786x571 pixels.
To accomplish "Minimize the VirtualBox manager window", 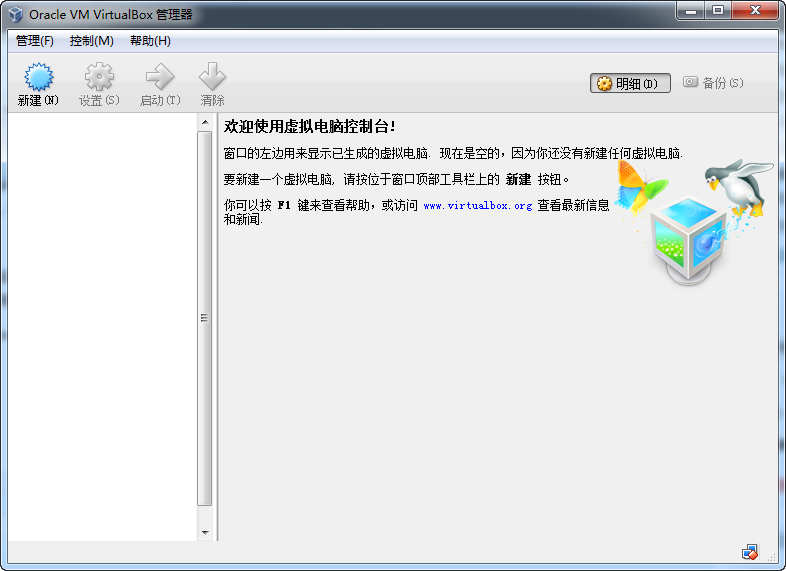I will pos(691,11).
